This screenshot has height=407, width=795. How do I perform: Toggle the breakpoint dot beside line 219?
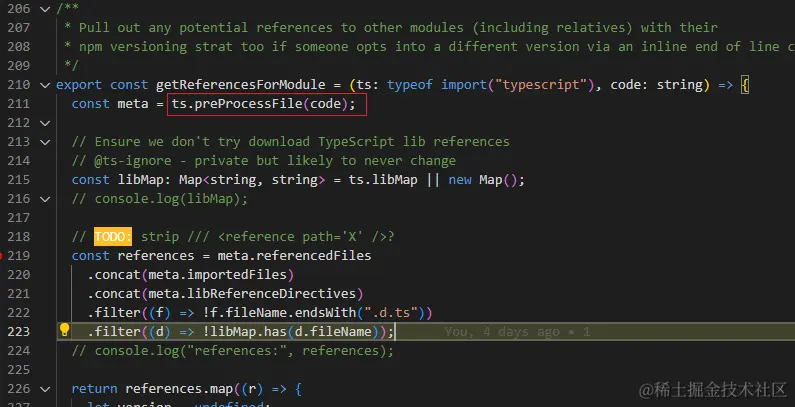[1, 256]
